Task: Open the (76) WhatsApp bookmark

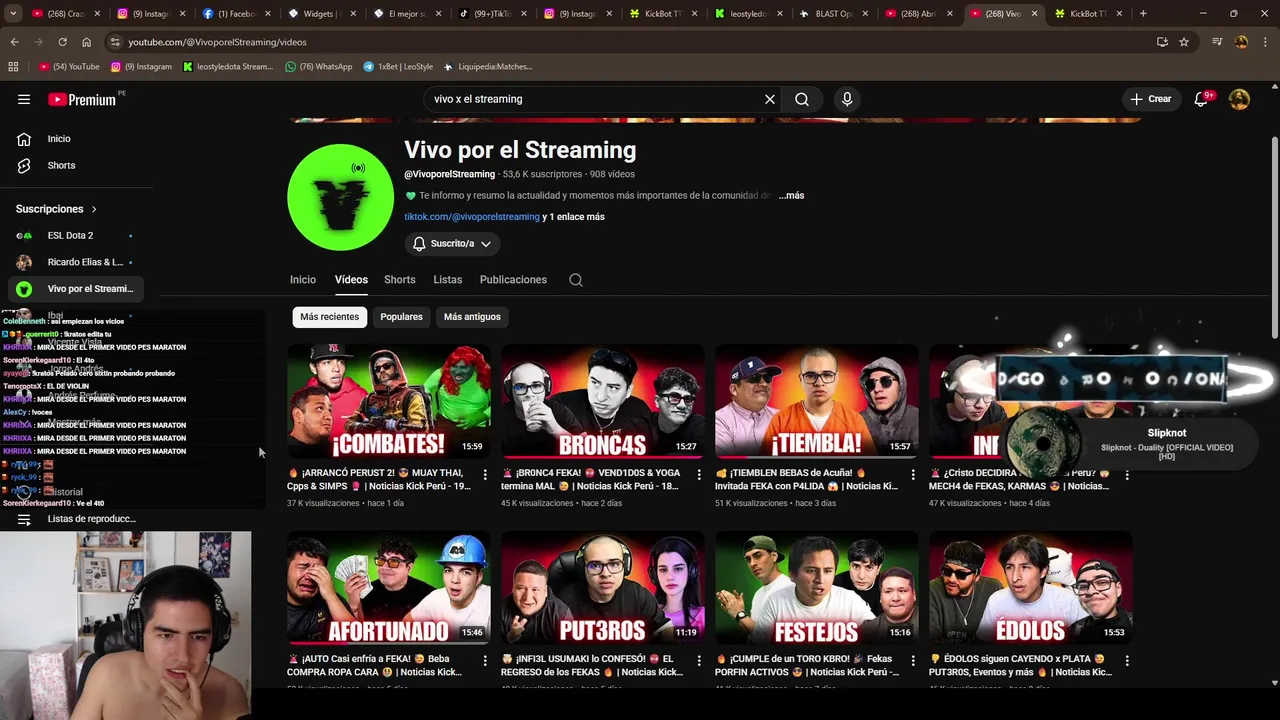Action: [319, 67]
